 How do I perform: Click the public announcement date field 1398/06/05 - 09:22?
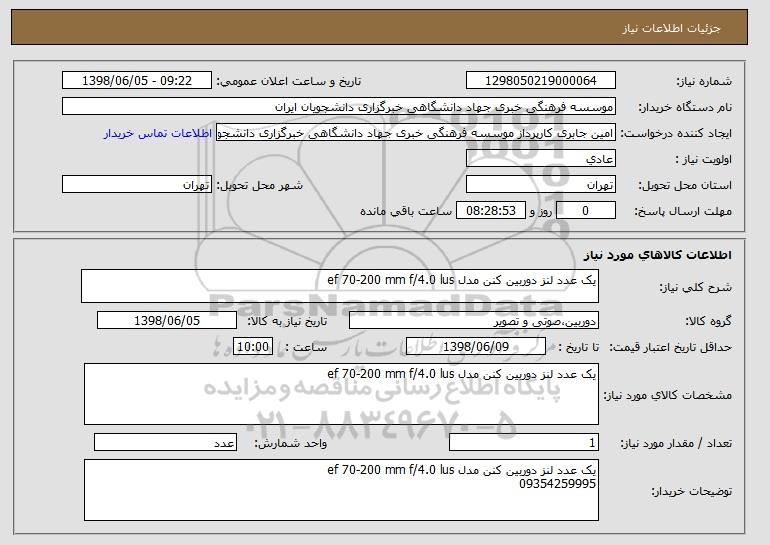137,81
